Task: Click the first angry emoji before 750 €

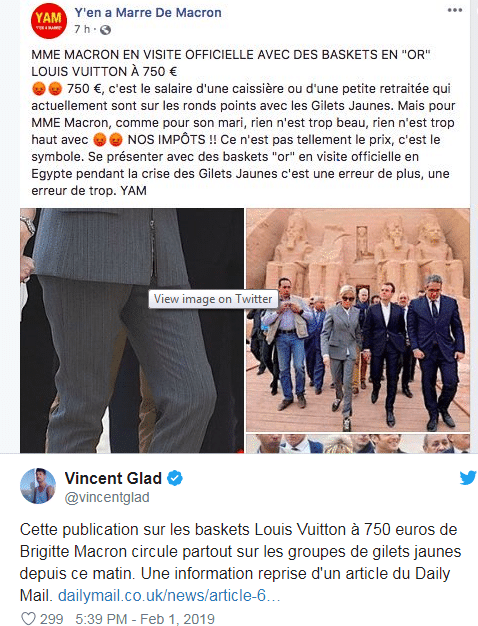Action: pyautogui.click(x=39, y=89)
